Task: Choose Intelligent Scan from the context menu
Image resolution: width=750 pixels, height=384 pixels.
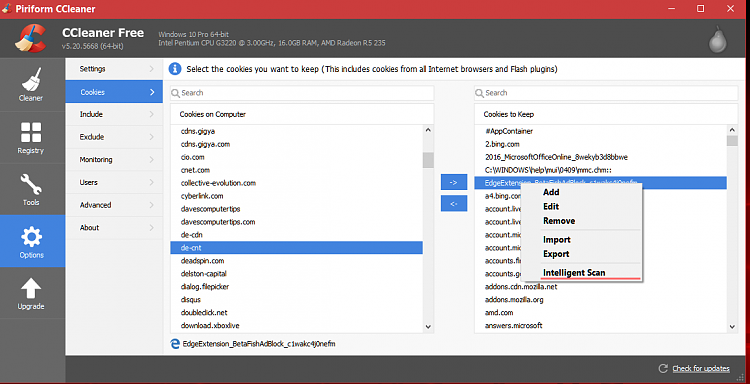Action: pos(574,273)
